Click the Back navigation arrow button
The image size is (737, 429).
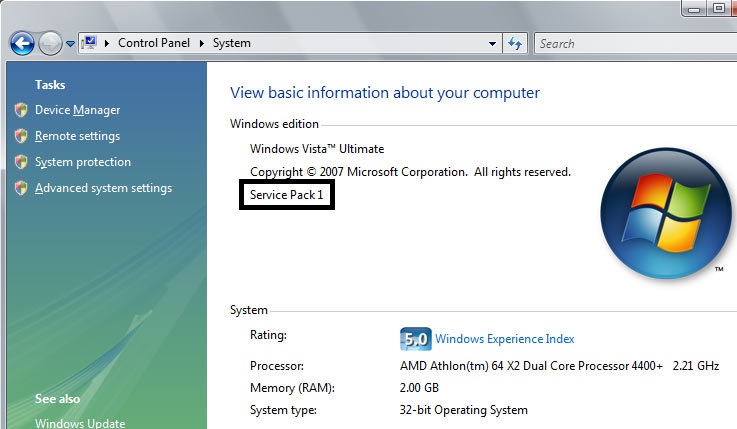[23, 44]
